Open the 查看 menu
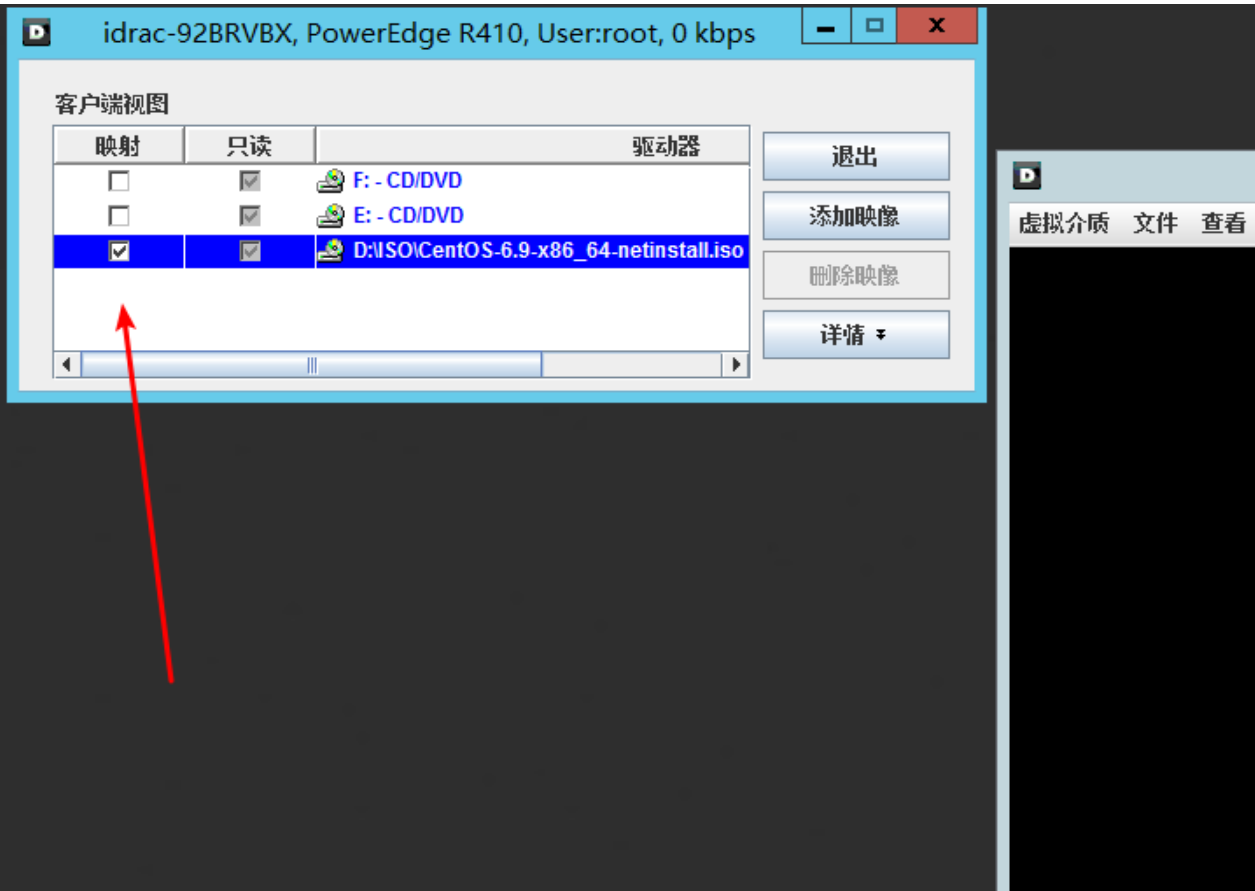The width and height of the screenshot is (1255, 891). [x=1223, y=223]
